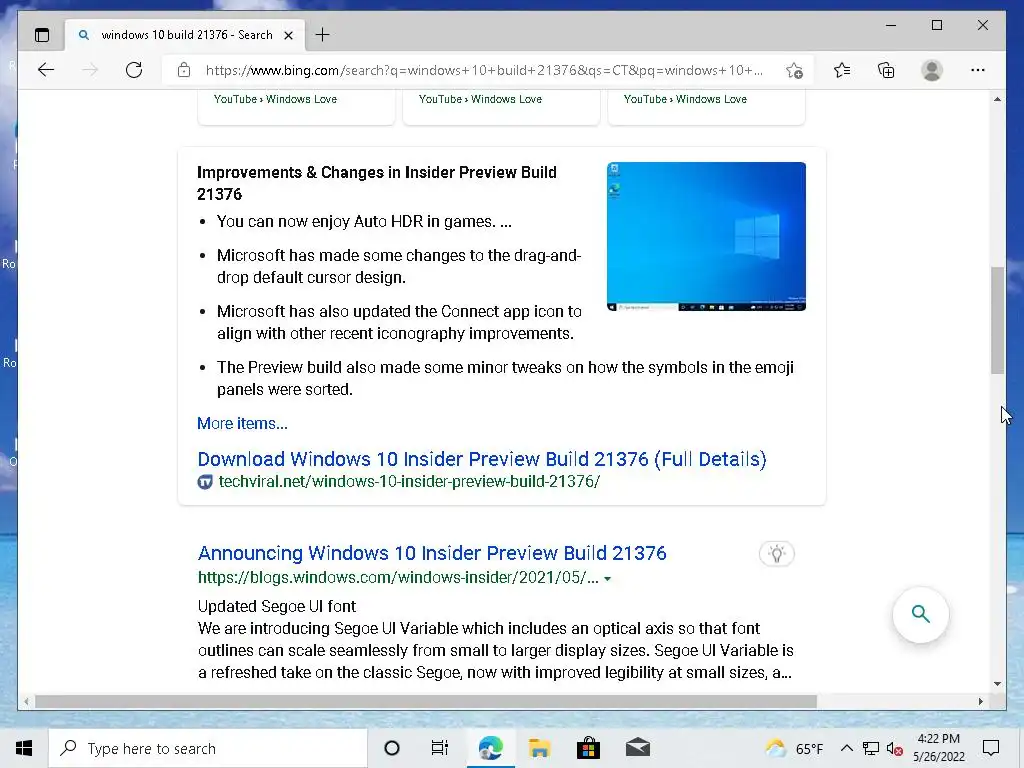Close the windows 10 build 21376 tab
The height and width of the screenshot is (768, 1024).
point(288,35)
